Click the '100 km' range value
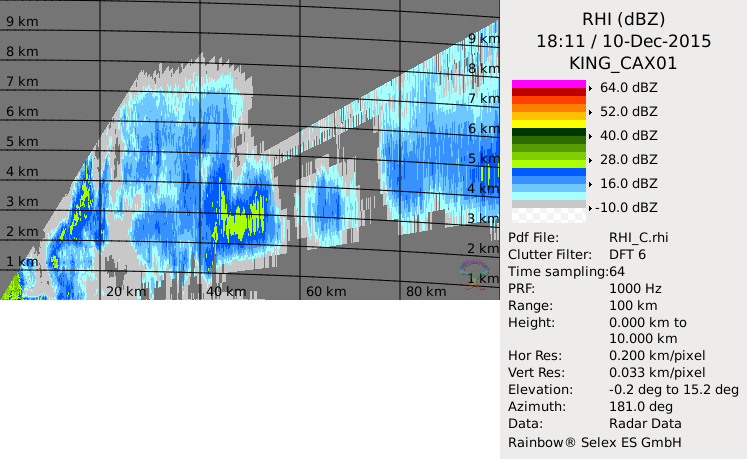Viewport: 747px width, 459px height. pos(633,306)
